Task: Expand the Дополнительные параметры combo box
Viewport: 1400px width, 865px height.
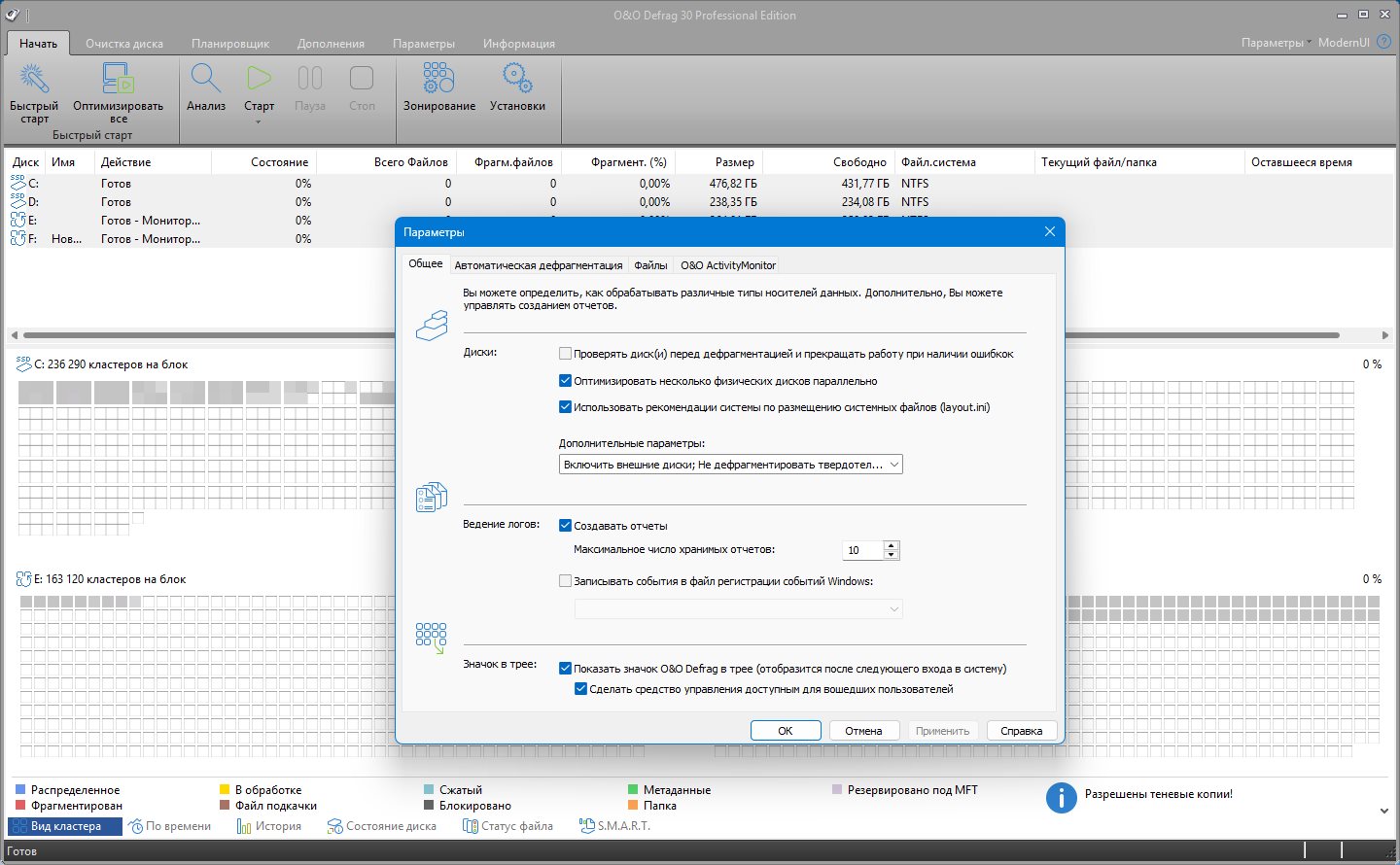Action: click(731, 465)
